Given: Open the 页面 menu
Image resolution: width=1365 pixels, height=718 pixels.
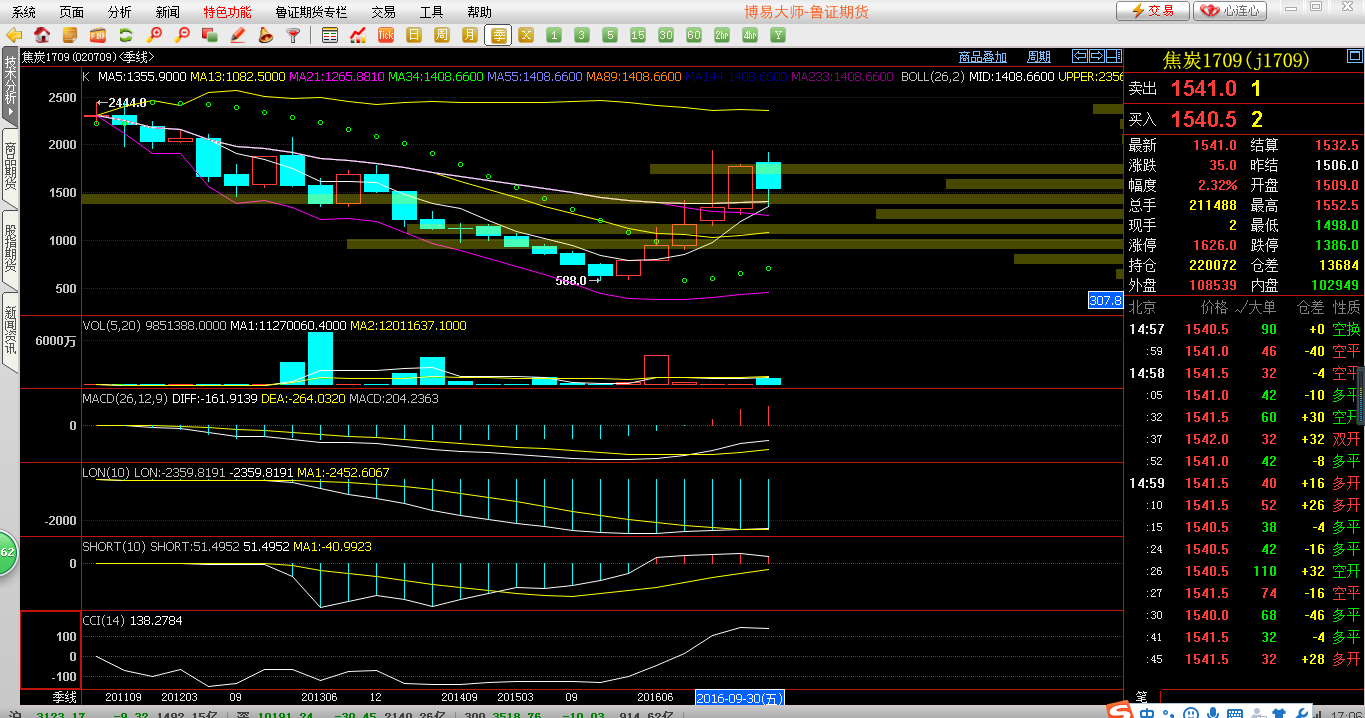Looking at the screenshot, I should tap(72, 12).
